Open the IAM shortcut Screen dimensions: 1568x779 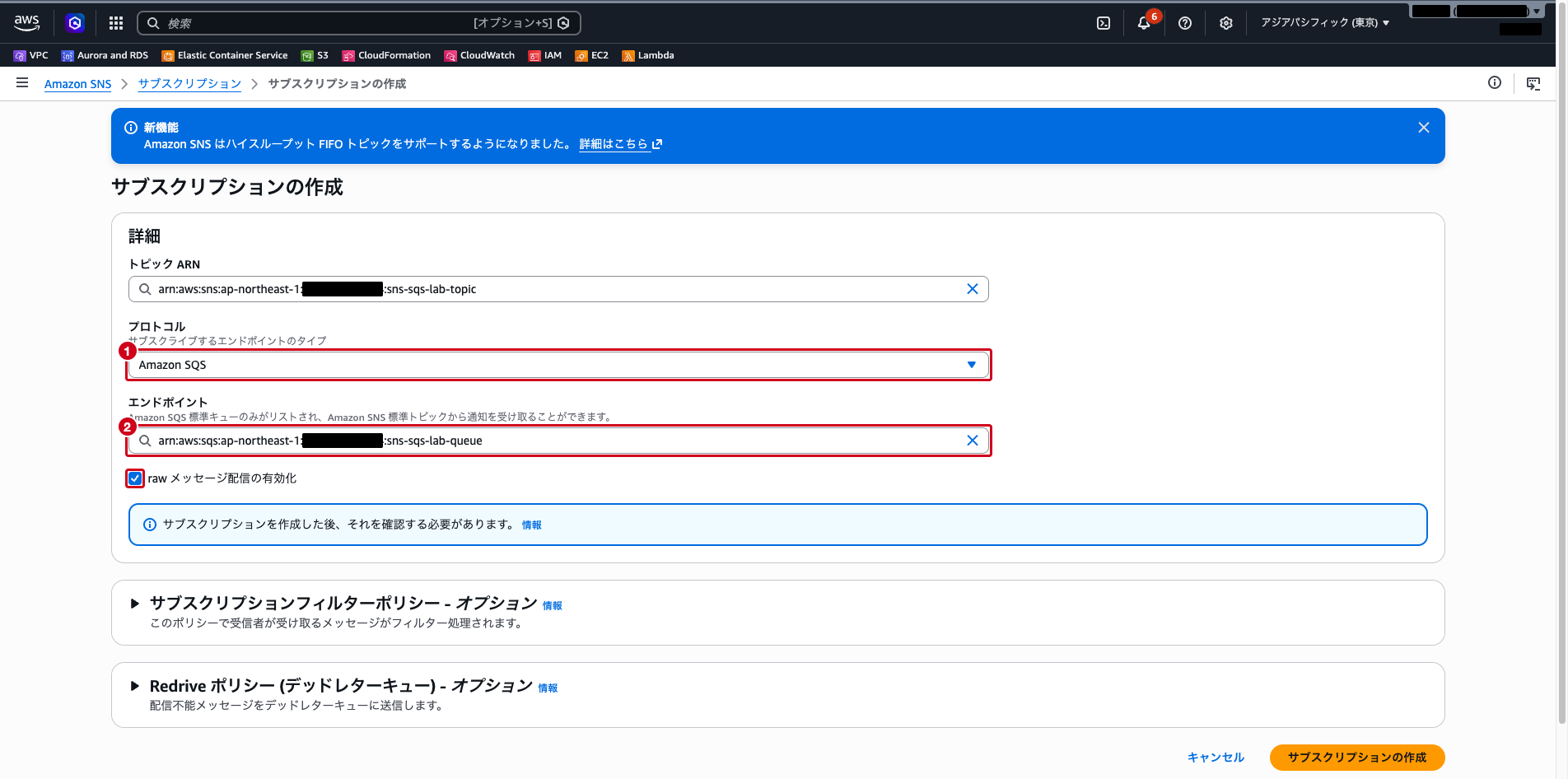[x=545, y=55]
